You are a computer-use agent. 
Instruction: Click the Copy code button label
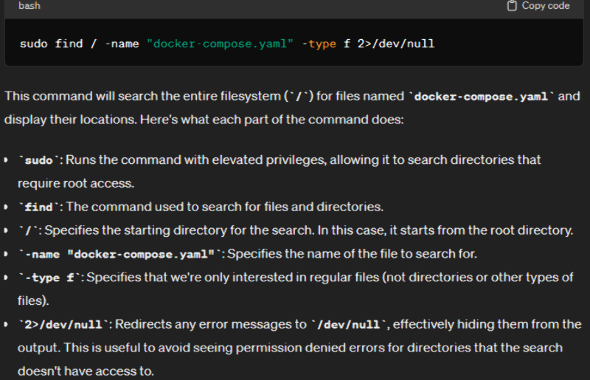(546, 6)
